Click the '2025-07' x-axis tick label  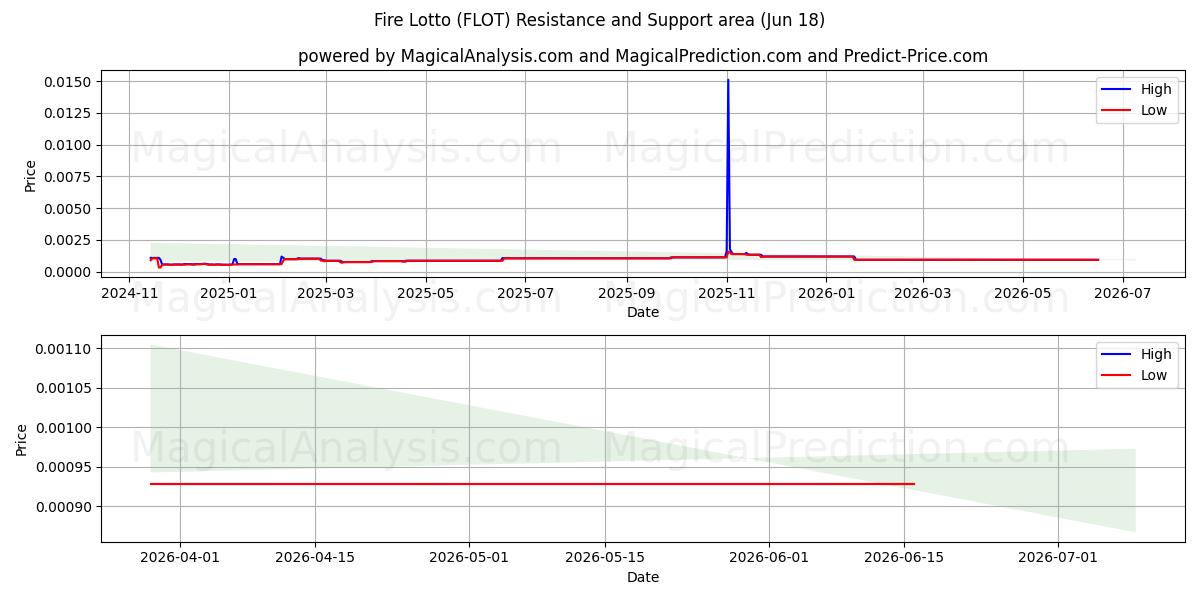point(526,293)
